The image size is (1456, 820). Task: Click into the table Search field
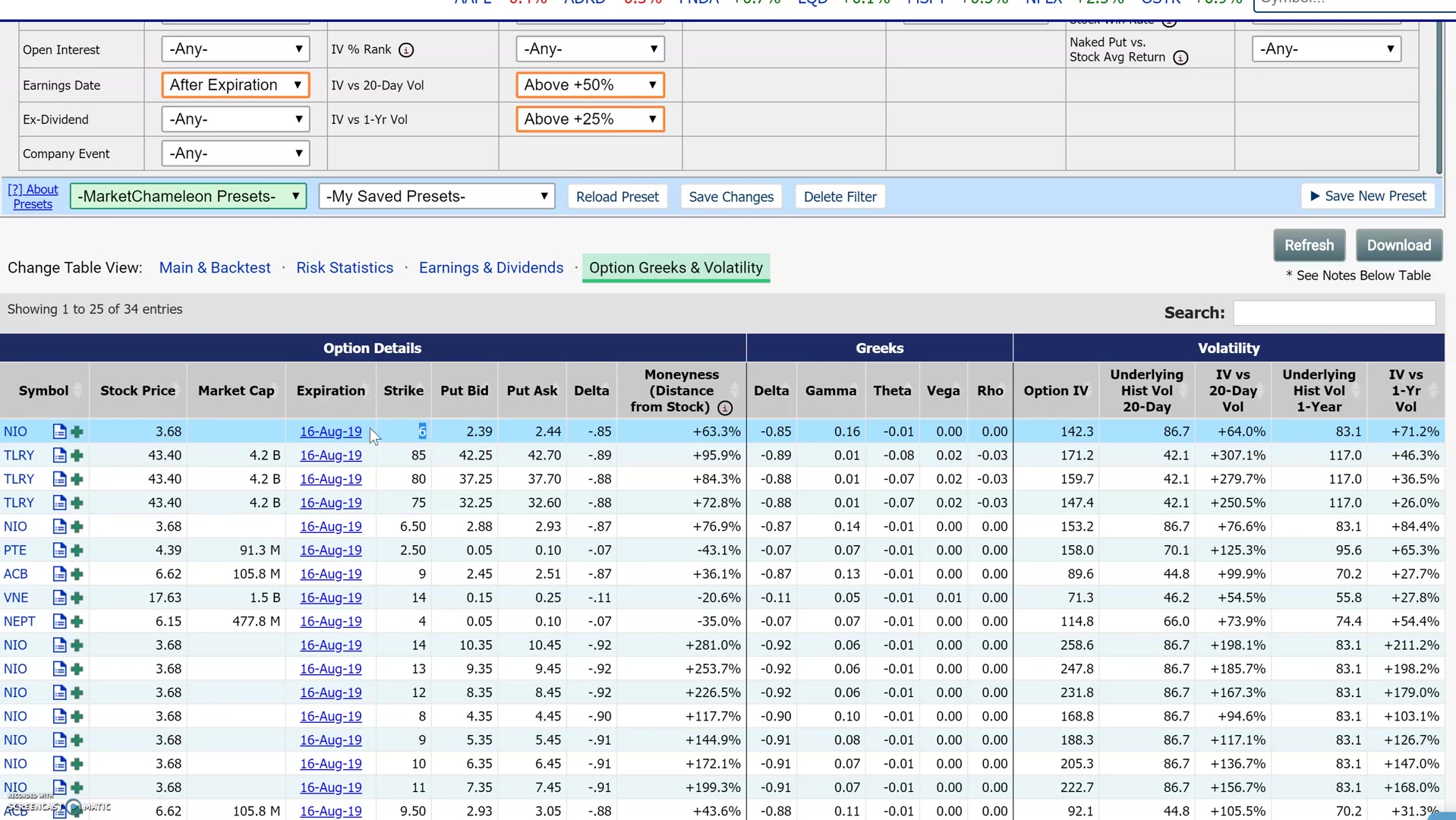click(x=1334, y=313)
